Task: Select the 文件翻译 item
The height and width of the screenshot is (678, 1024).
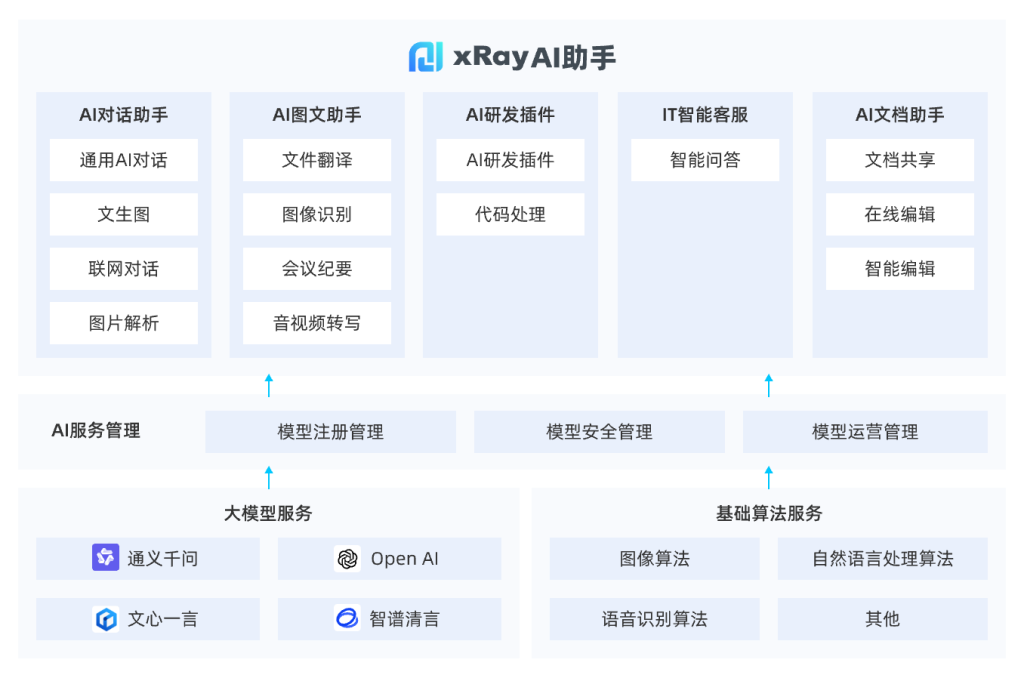Action: [317, 160]
